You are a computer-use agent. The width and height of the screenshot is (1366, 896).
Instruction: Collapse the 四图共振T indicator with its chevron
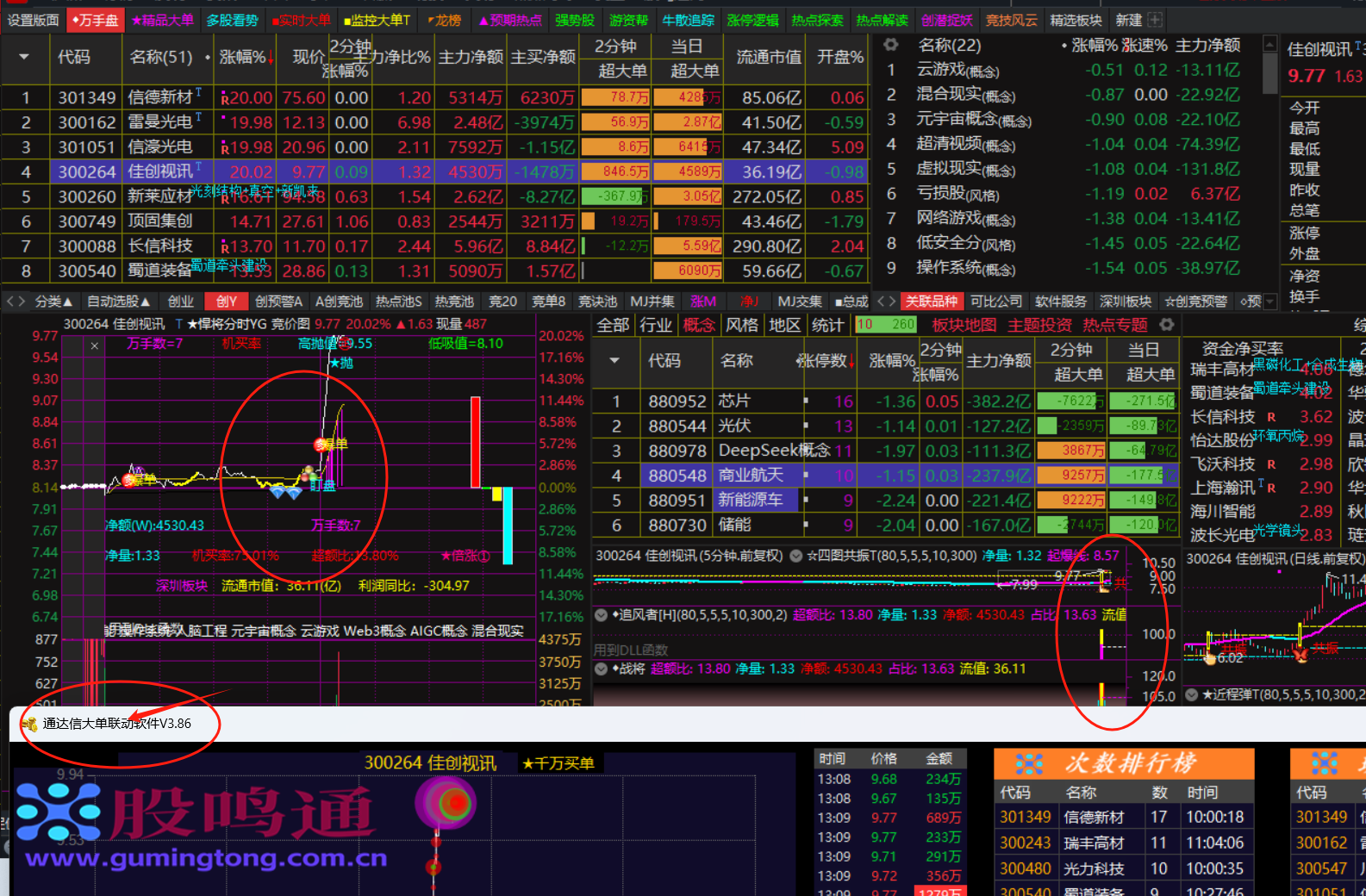point(796,556)
